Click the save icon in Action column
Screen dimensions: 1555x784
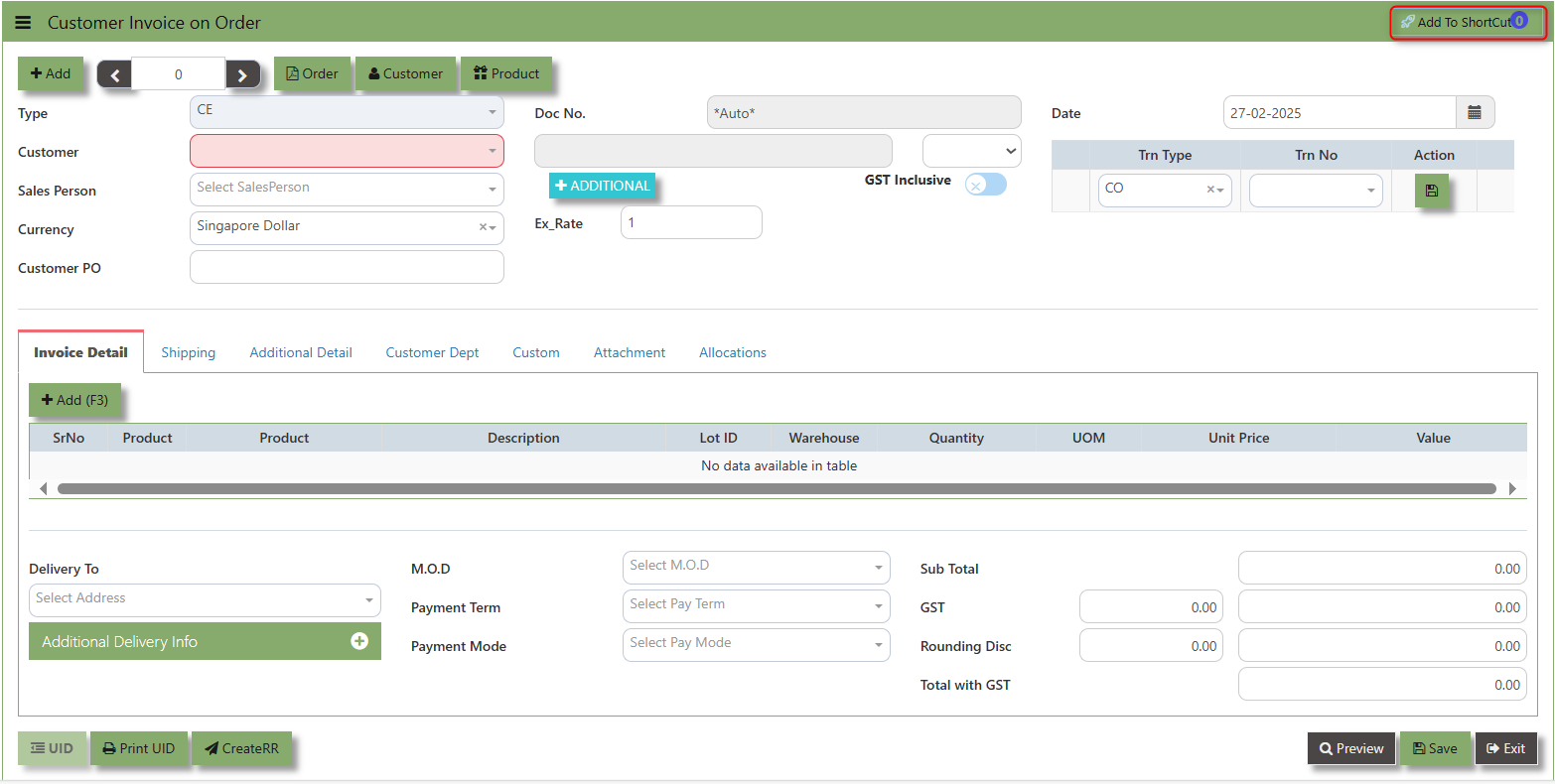pyautogui.click(x=1432, y=191)
